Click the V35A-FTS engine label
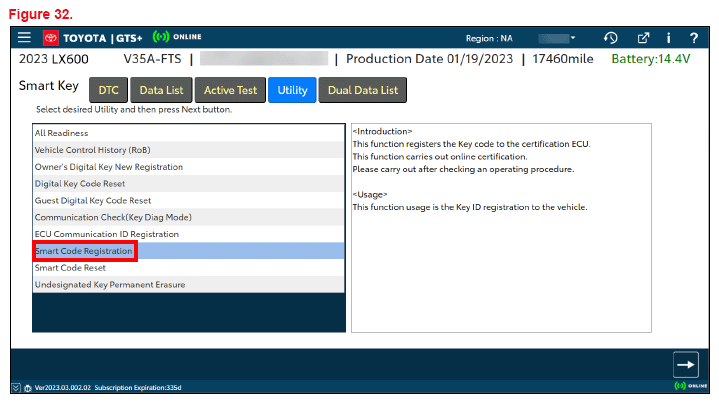The height and width of the screenshot is (403, 719). tap(152, 59)
